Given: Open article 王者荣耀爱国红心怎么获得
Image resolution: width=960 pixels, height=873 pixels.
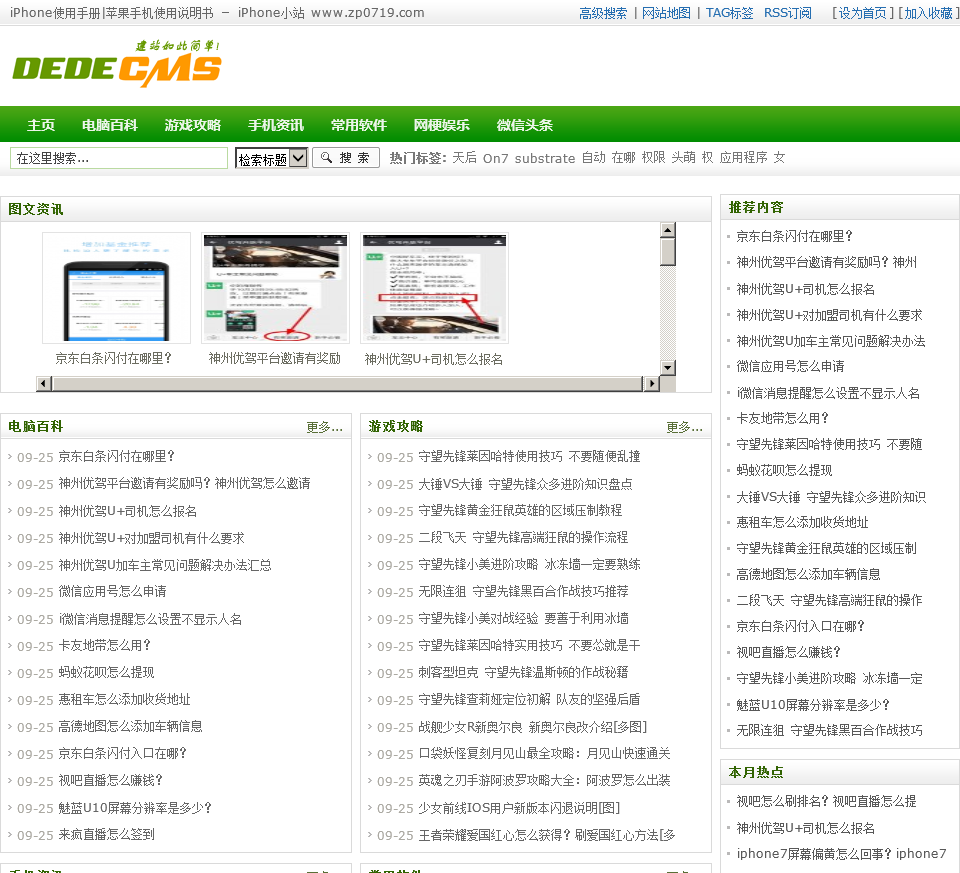Looking at the screenshot, I should tap(547, 834).
